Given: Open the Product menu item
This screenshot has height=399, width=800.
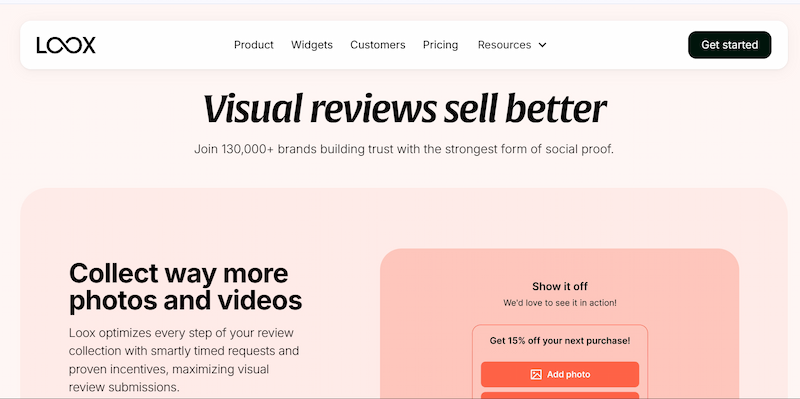Looking at the screenshot, I should [254, 45].
